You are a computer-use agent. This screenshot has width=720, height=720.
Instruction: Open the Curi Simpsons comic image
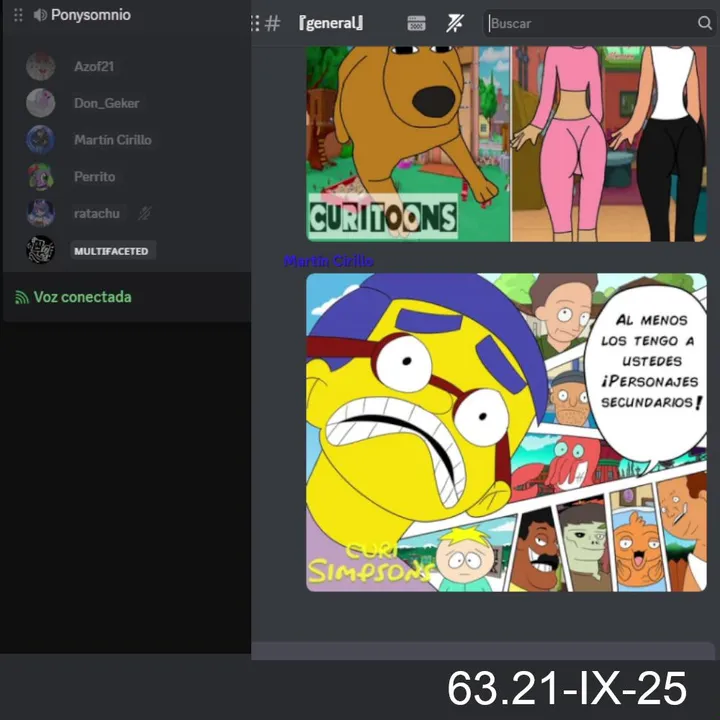tap(506, 433)
